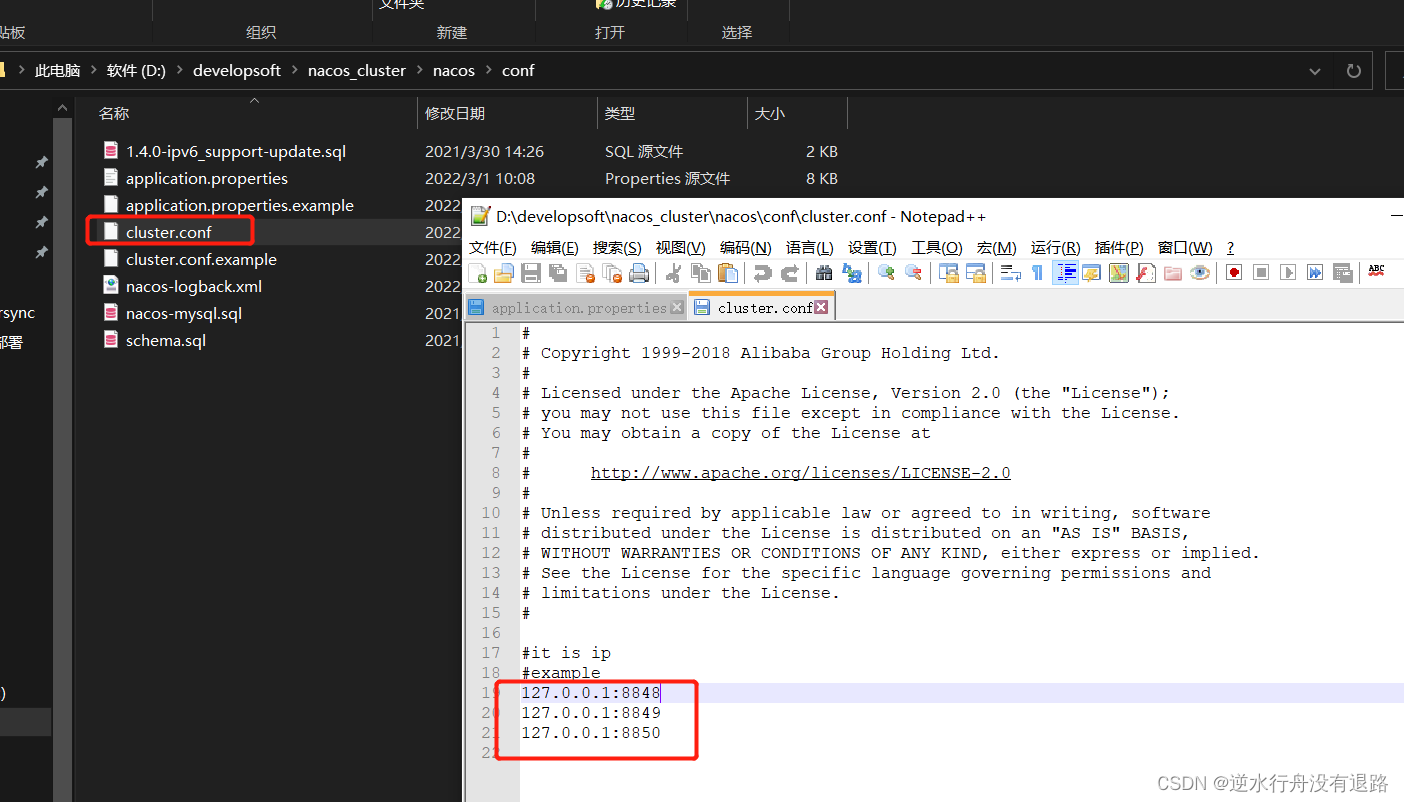
Task: Save the current file via toolbar
Action: point(531,272)
